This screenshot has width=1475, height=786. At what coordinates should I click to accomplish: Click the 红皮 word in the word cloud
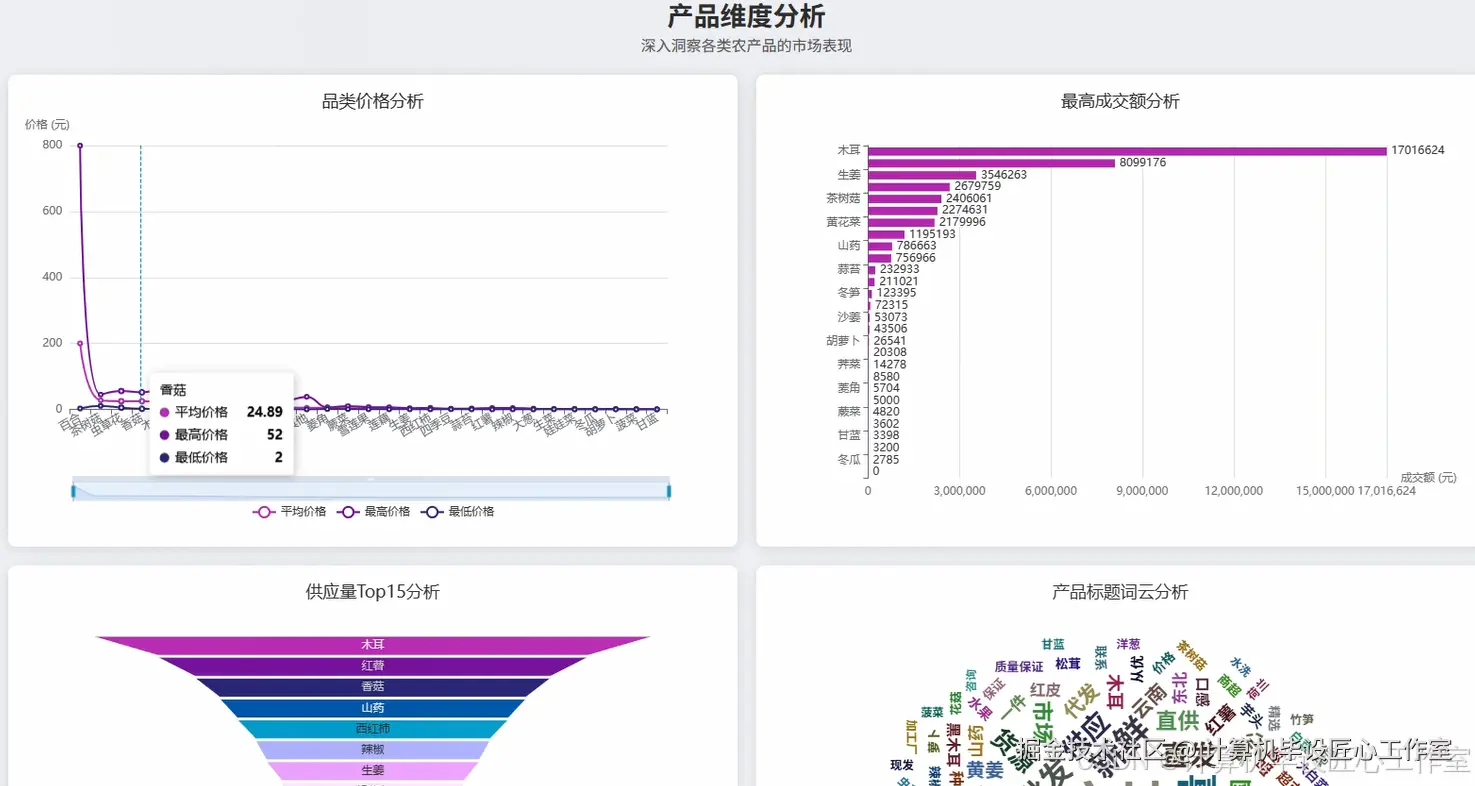click(x=1045, y=690)
